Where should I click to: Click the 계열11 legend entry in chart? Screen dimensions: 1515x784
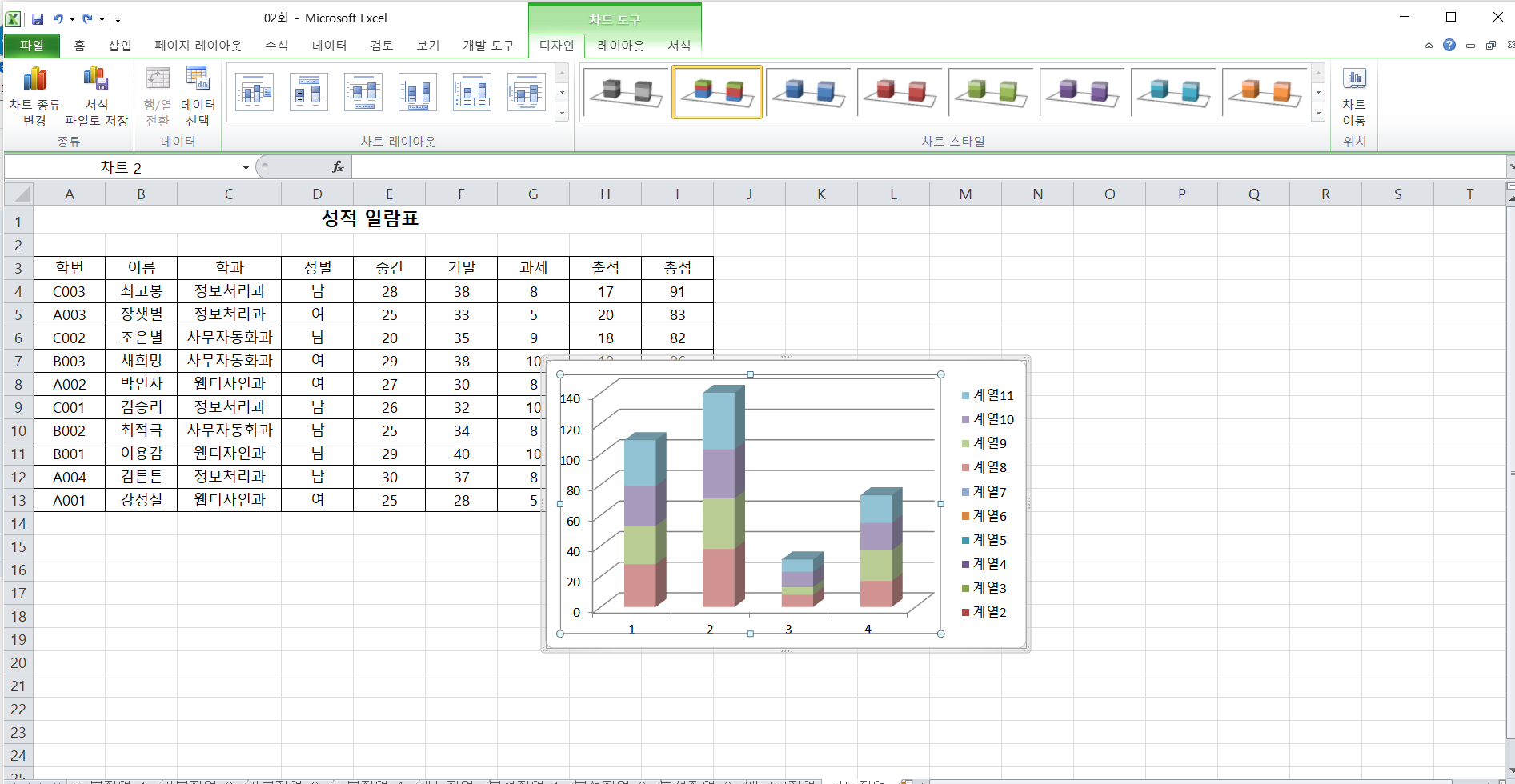pos(992,395)
